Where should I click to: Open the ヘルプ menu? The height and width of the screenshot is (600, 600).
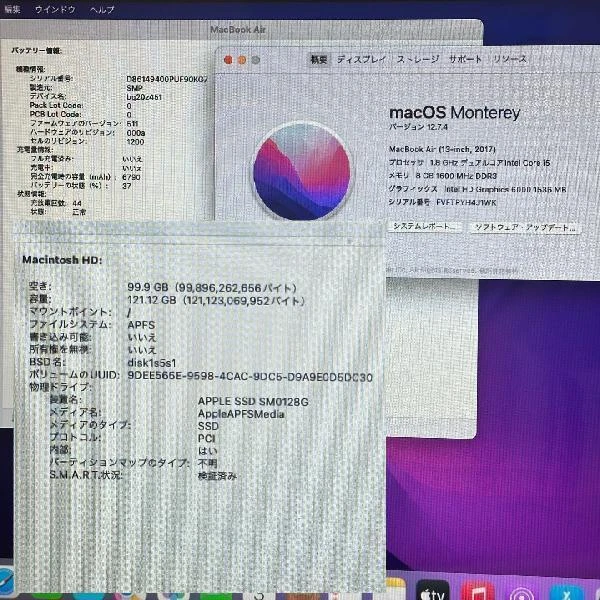point(102,10)
